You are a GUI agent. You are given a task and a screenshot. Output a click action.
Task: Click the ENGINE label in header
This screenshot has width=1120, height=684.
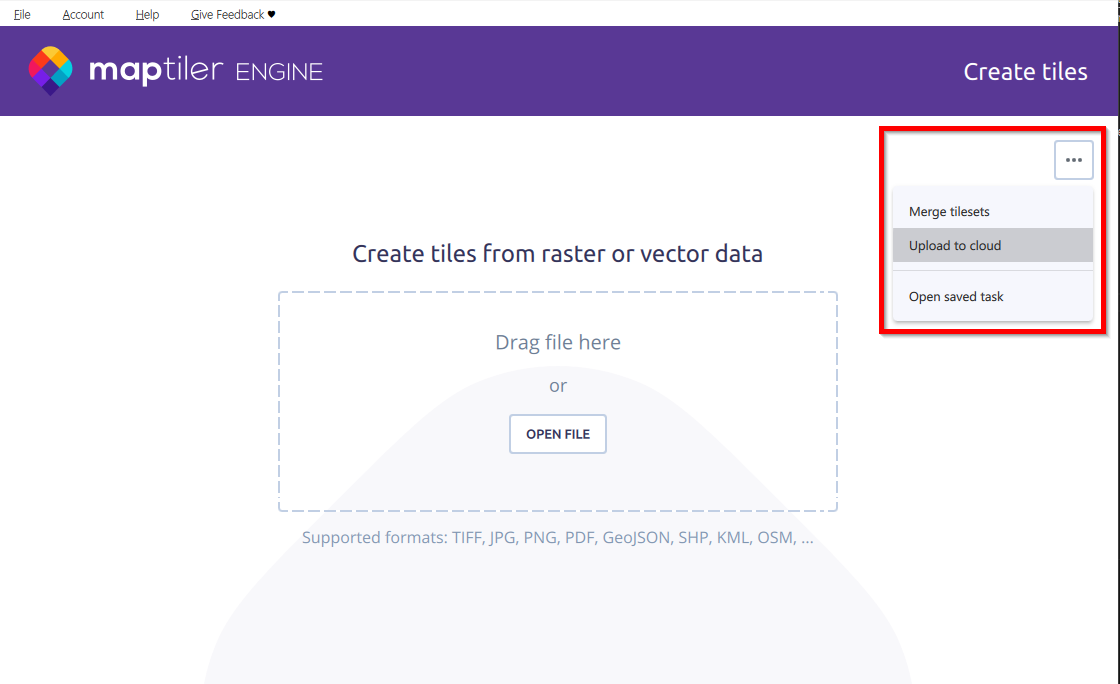click(x=279, y=72)
